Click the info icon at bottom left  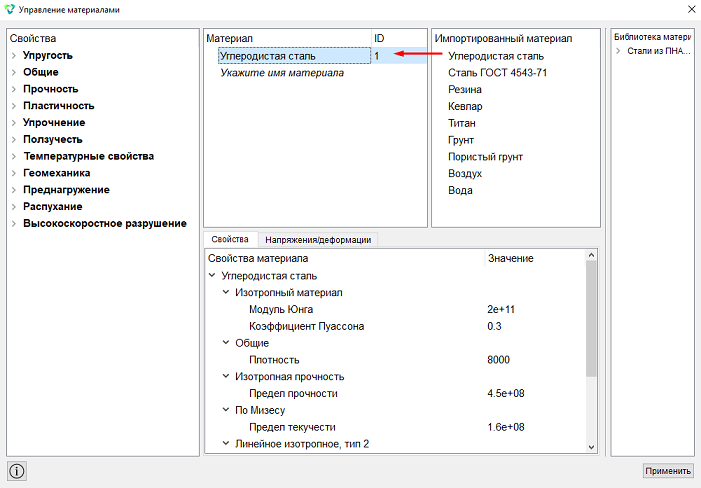[x=17, y=471]
